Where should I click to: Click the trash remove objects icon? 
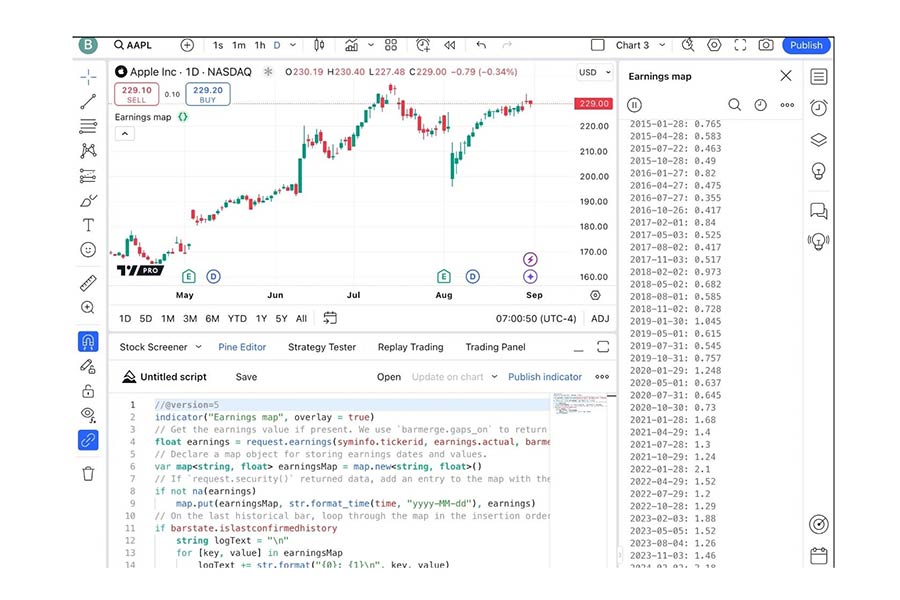coord(88,474)
